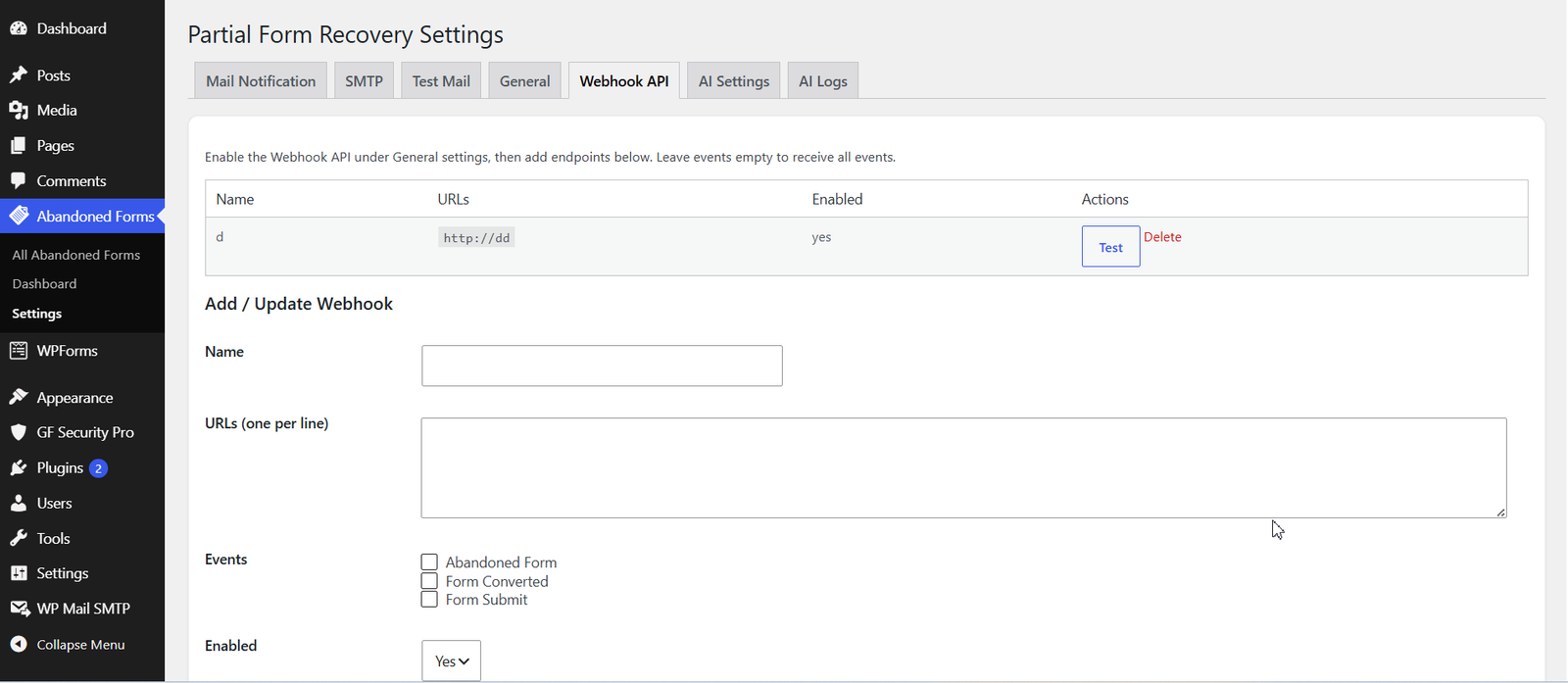Click the Comments speech bubble icon
The image size is (1568, 683).
click(x=19, y=181)
